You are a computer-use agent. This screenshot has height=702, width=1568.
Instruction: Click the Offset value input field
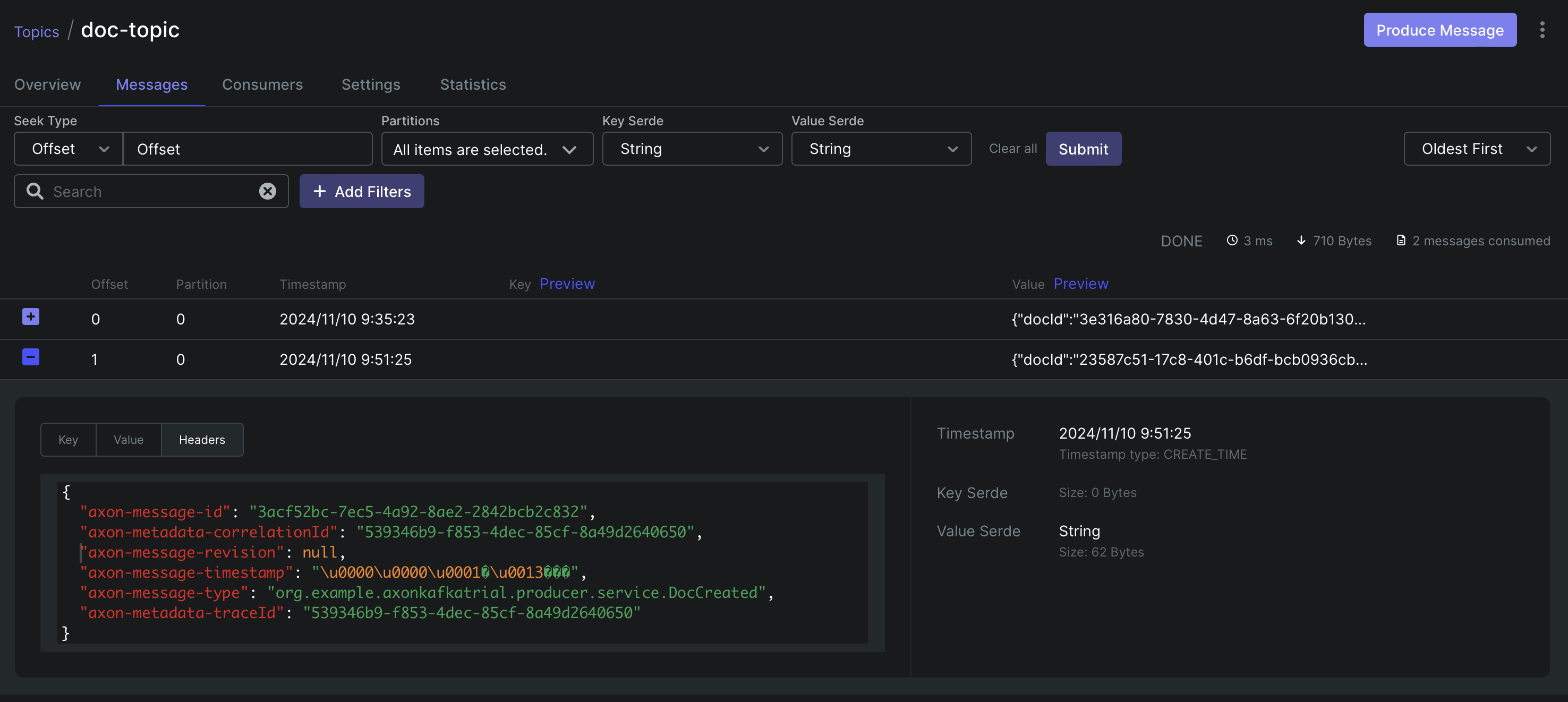click(x=248, y=149)
